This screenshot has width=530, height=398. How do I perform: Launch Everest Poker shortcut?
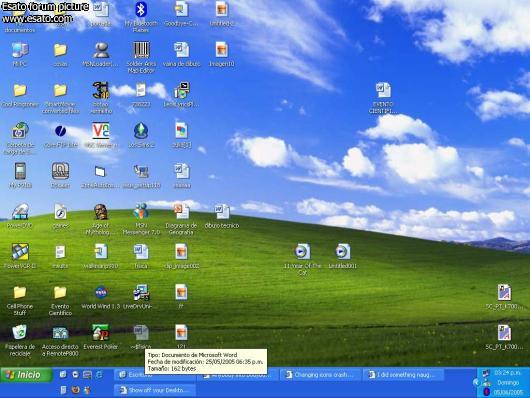pyautogui.click(x=101, y=333)
